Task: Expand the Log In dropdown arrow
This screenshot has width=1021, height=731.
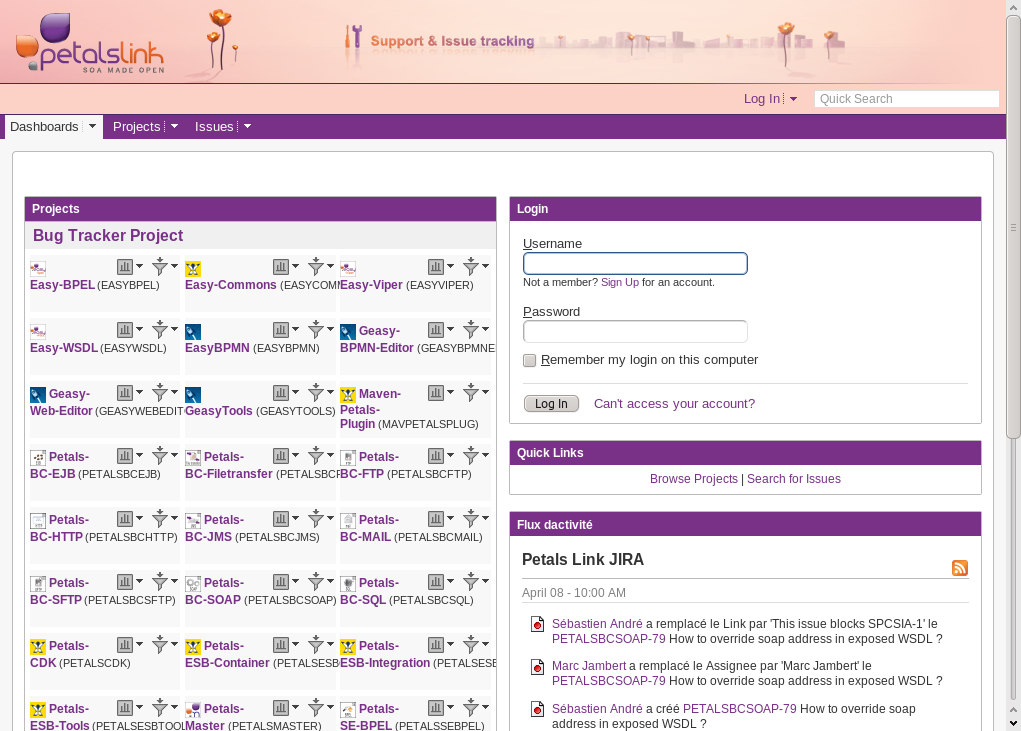Action: coord(794,99)
